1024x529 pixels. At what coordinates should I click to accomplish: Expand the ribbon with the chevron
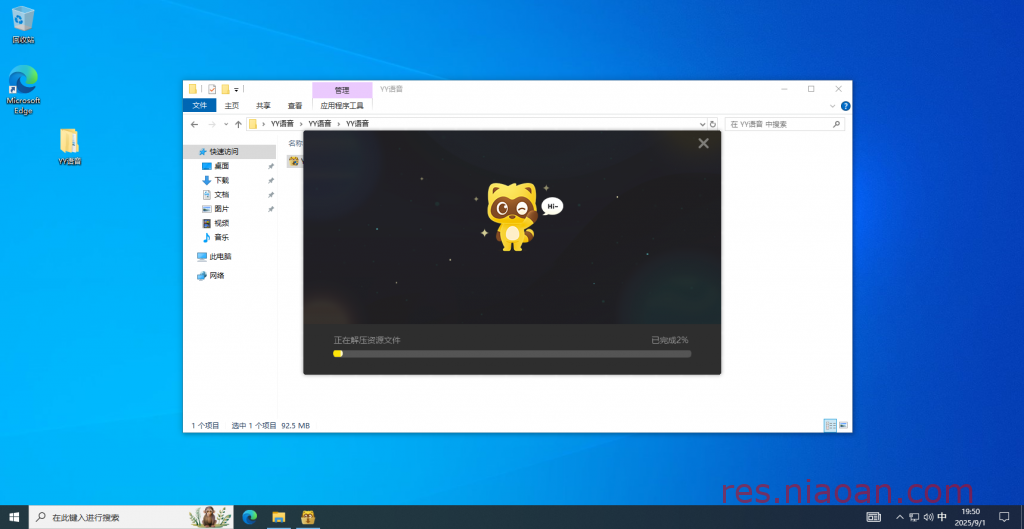(833, 106)
